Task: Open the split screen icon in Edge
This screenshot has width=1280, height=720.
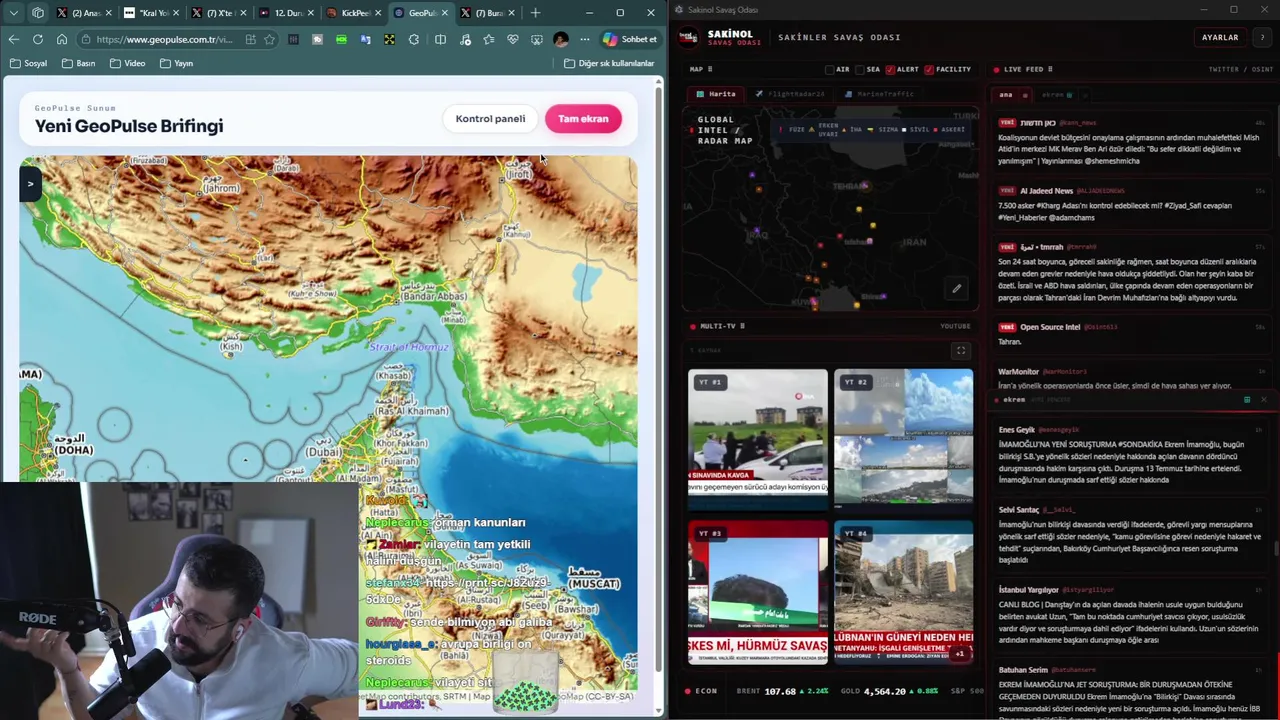Action: coord(440,39)
